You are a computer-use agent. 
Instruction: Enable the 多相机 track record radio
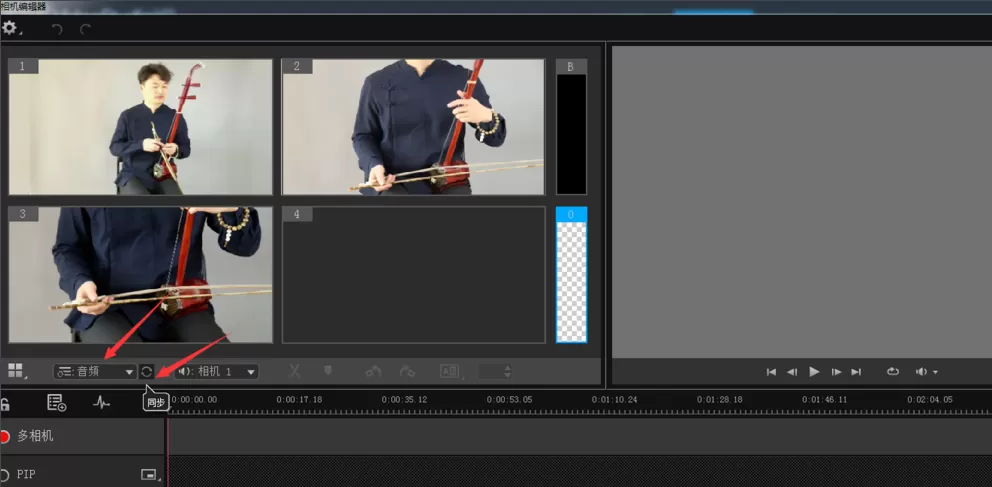(5, 436)
